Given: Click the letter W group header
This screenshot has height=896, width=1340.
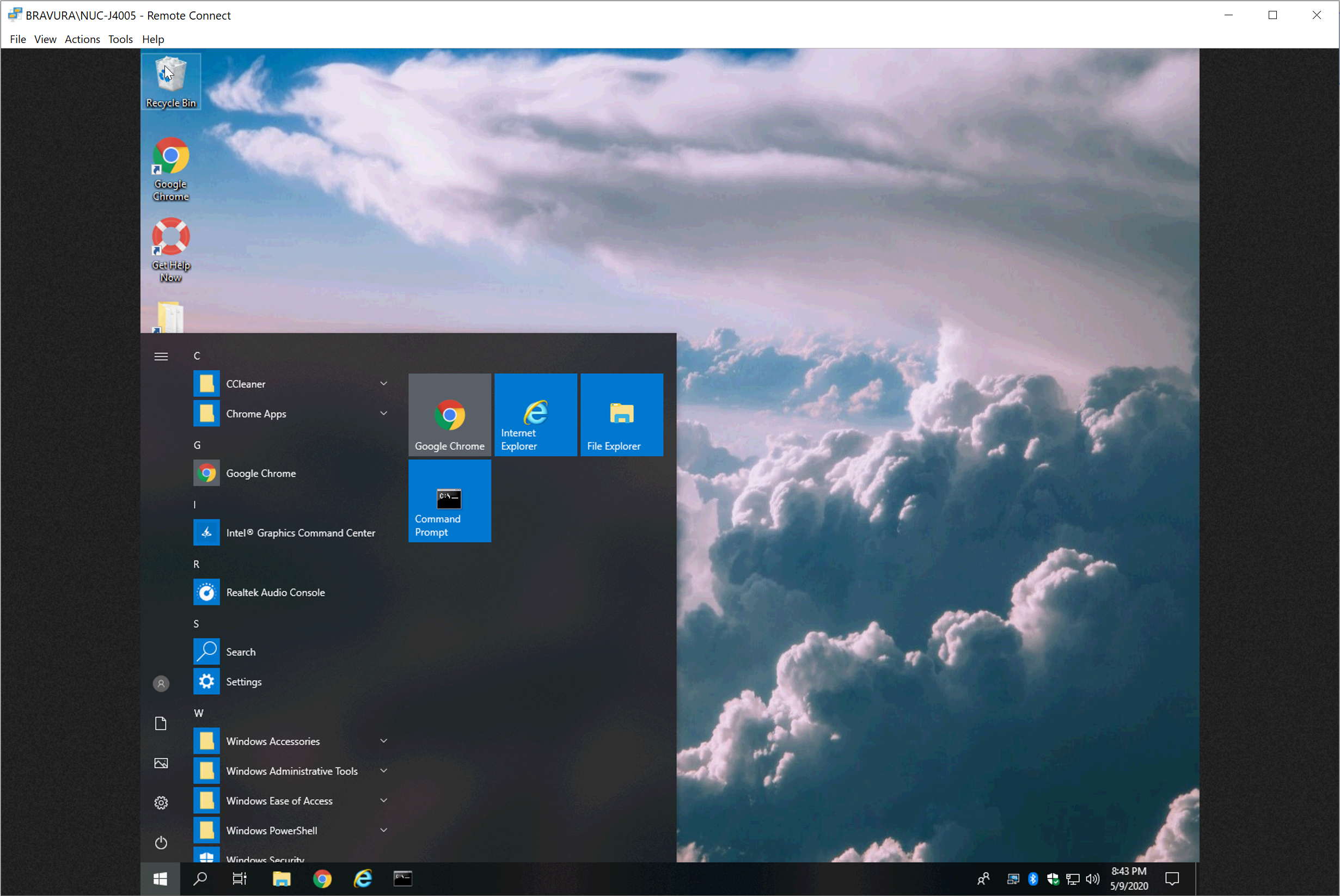Looking at the screenshot, I should click(x=198, y=713).
